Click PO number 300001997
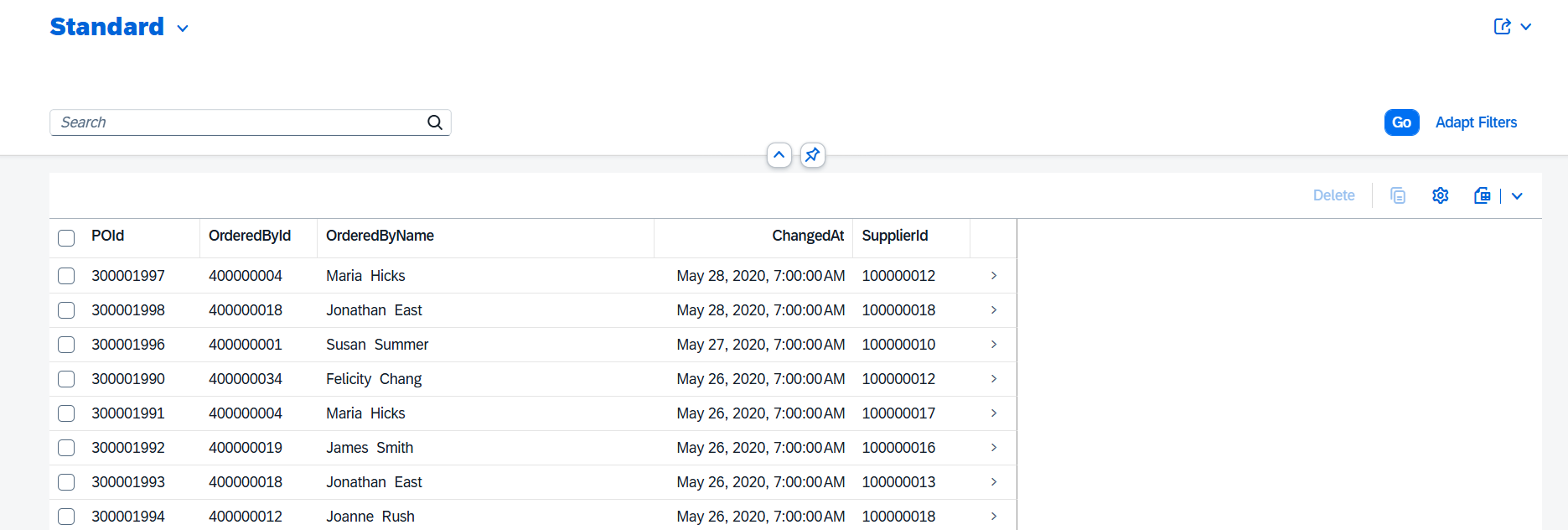 [128, 276]
